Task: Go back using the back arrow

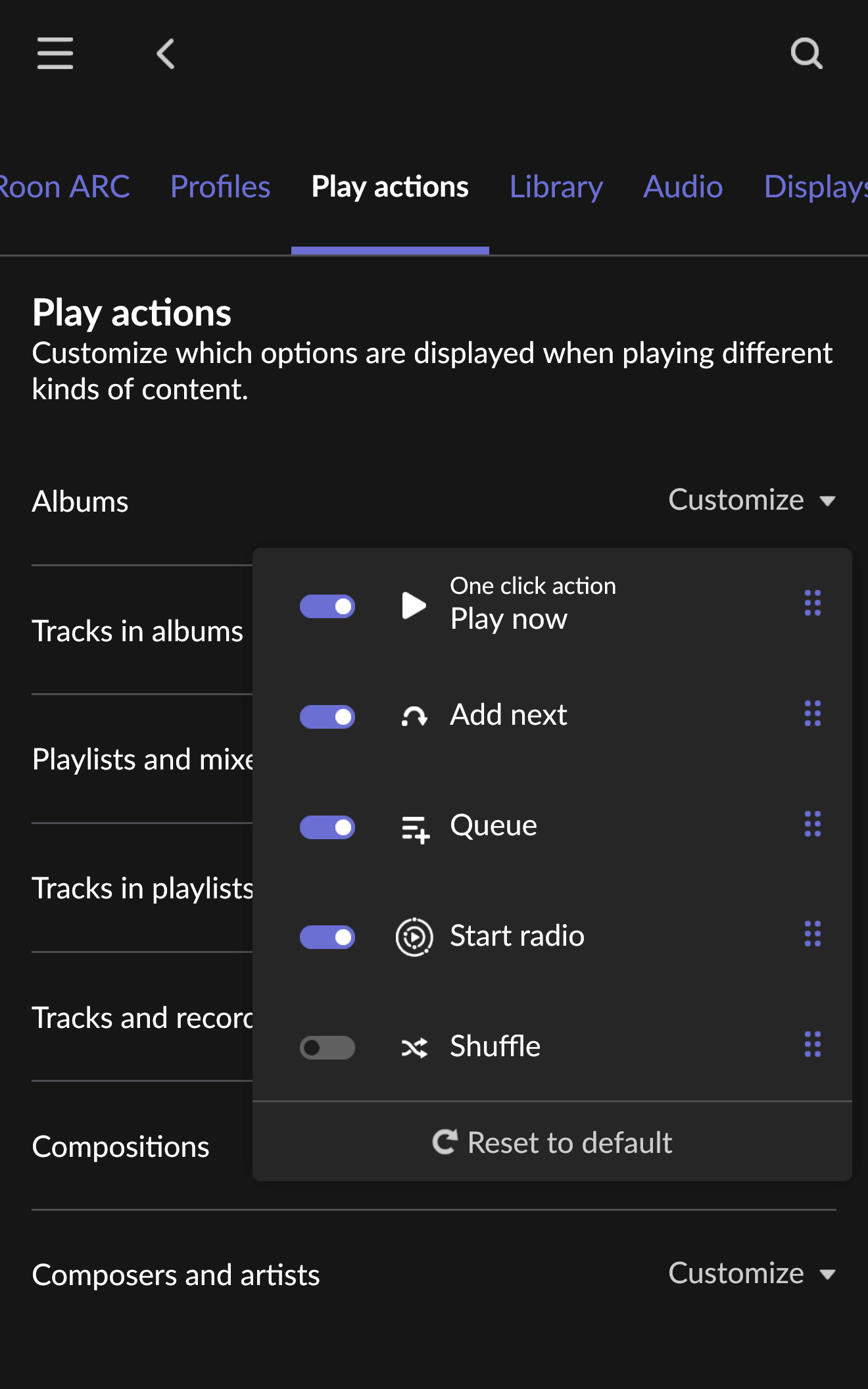Action: click(x=166, y=53)
